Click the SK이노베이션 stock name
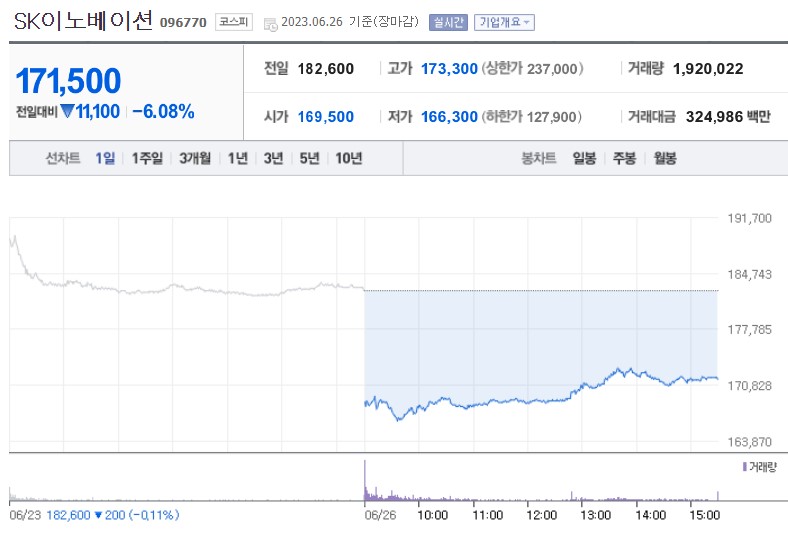 pos(83,21)
